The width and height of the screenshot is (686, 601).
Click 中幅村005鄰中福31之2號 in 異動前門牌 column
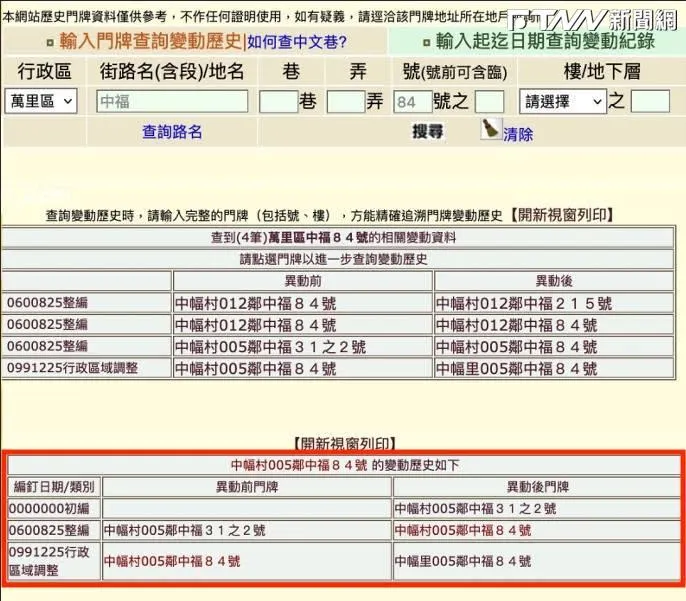[x=185, y=531]
